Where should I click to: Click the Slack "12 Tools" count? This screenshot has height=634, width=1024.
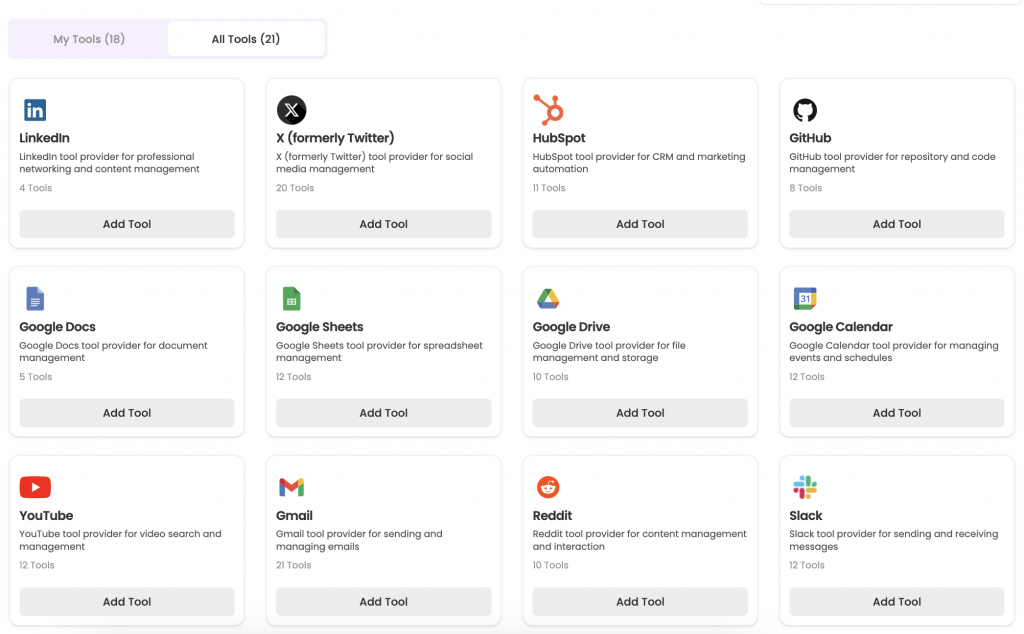(807, 565)
